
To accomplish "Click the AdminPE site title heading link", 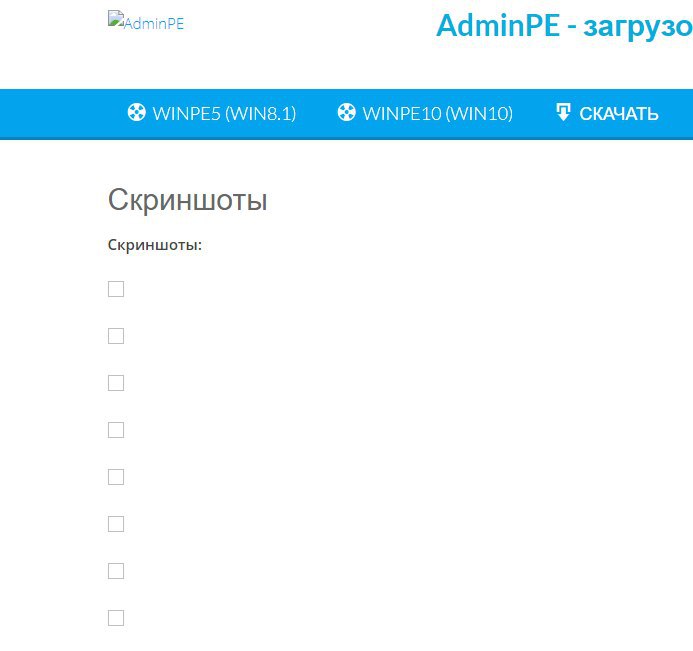I will [x=564, y=26].
